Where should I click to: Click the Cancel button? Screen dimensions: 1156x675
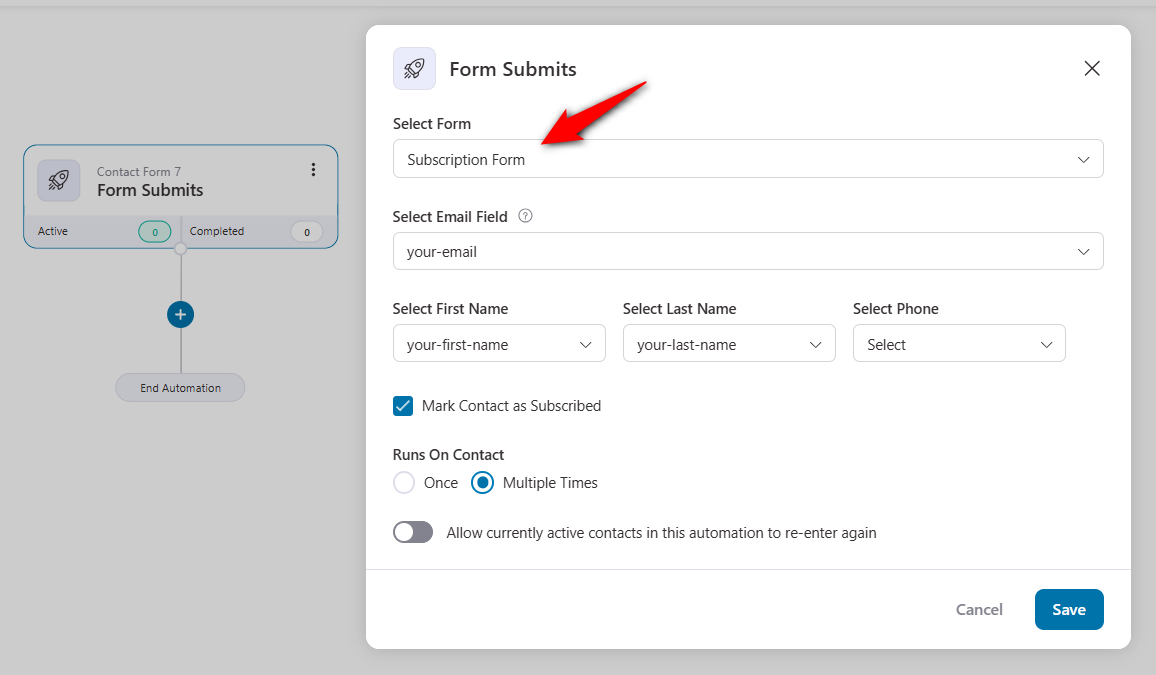[x=979, y=609]
